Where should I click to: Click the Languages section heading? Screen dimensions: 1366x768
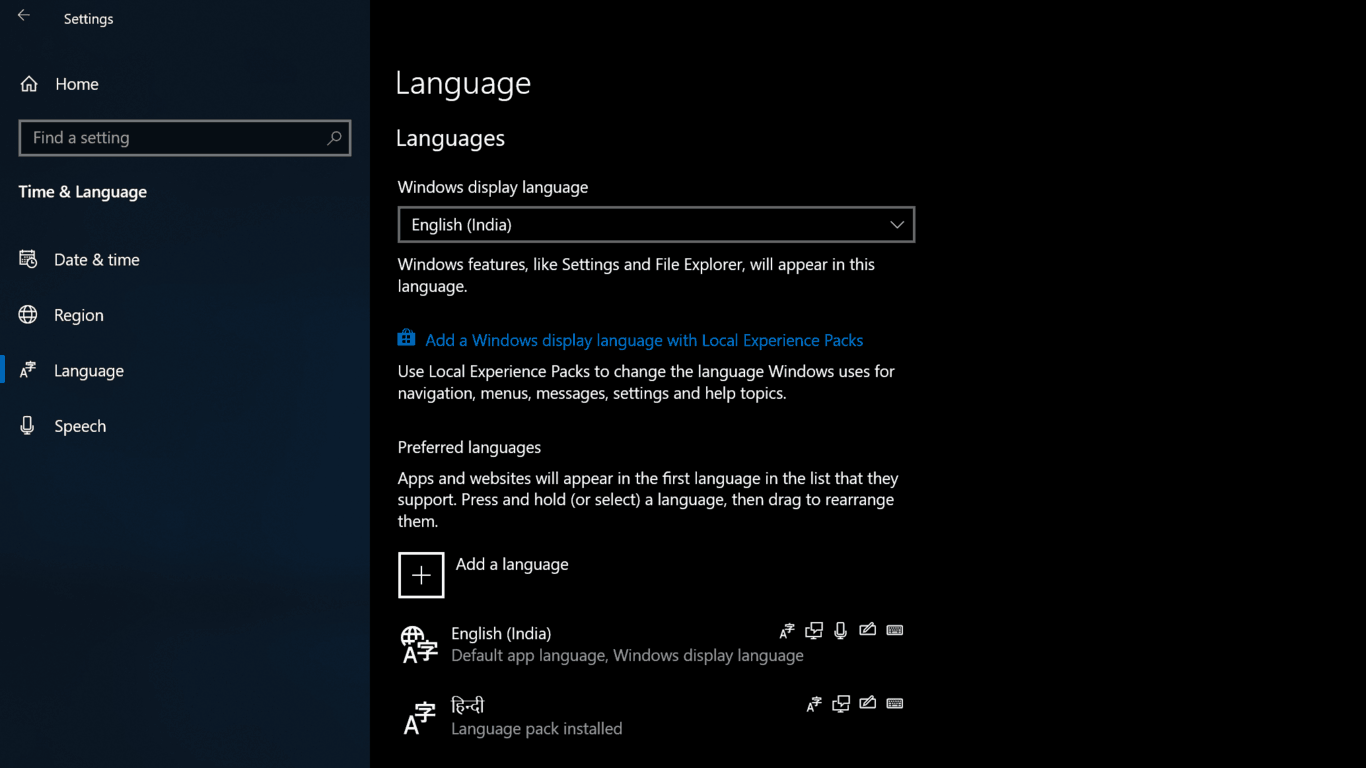tap(450, 139)
